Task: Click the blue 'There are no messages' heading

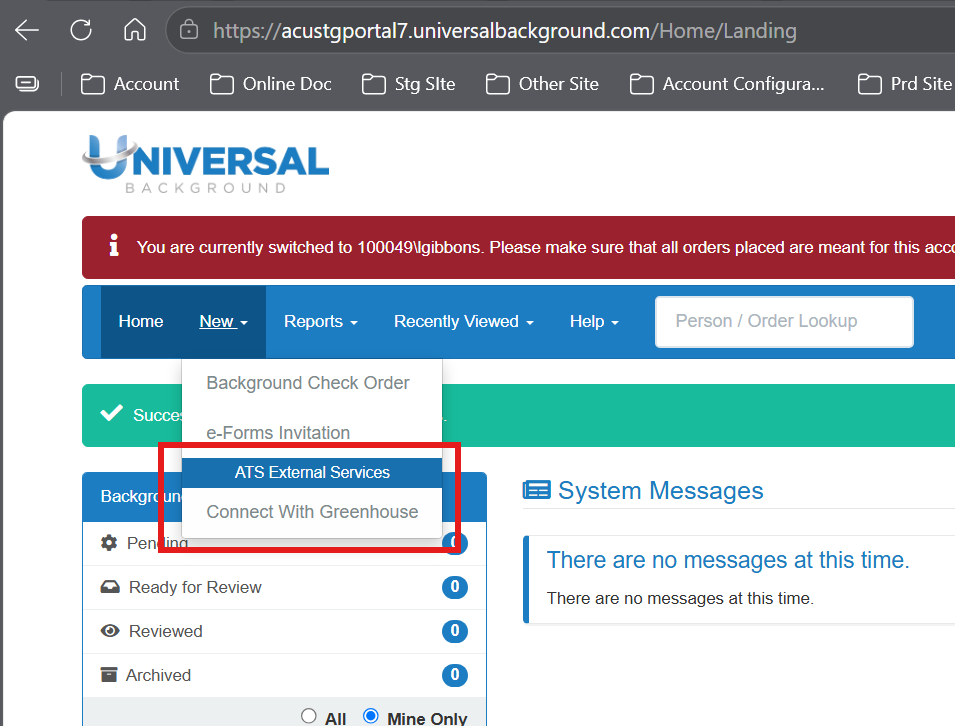Action: [728, 560]
